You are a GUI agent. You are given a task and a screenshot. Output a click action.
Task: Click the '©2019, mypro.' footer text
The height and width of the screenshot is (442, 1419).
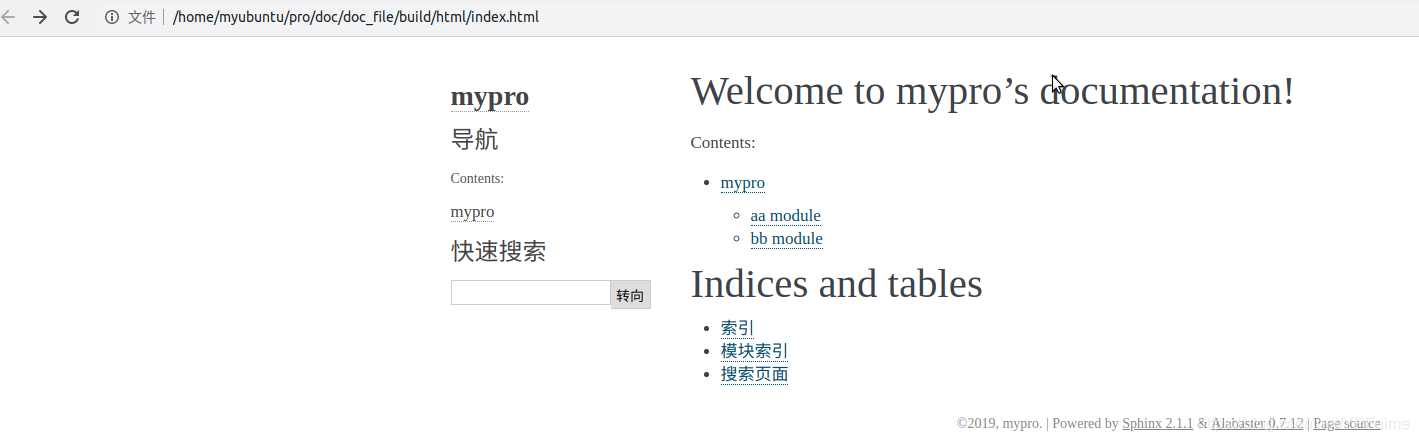999,424
